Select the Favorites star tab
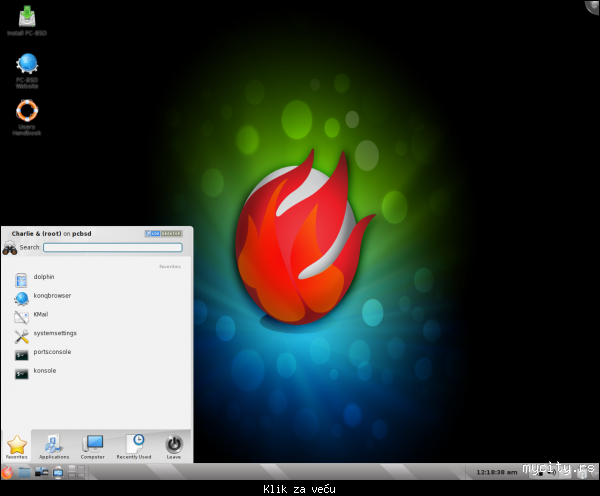Screen dimensions: 600x496 [x=16, y=447]
